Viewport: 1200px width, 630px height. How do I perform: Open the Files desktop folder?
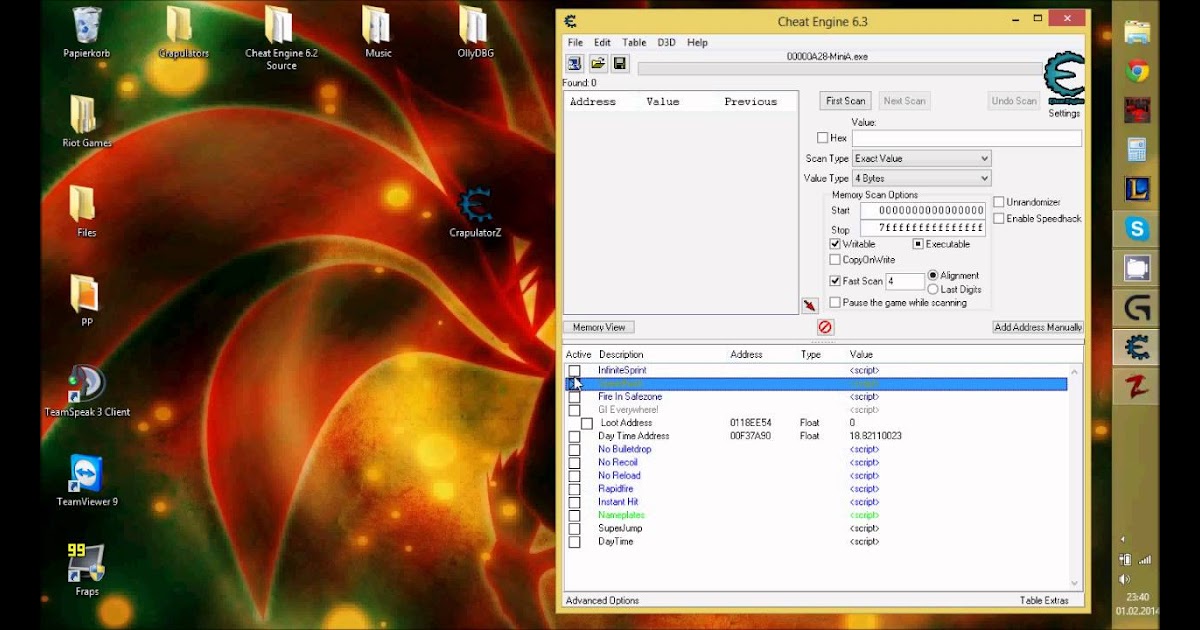pyautogui.click(x=86, y=212)
